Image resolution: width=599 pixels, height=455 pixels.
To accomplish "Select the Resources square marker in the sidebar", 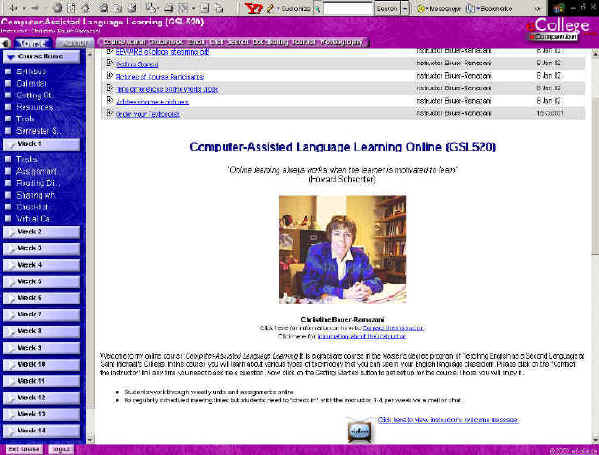I will (x=7, y=107).
